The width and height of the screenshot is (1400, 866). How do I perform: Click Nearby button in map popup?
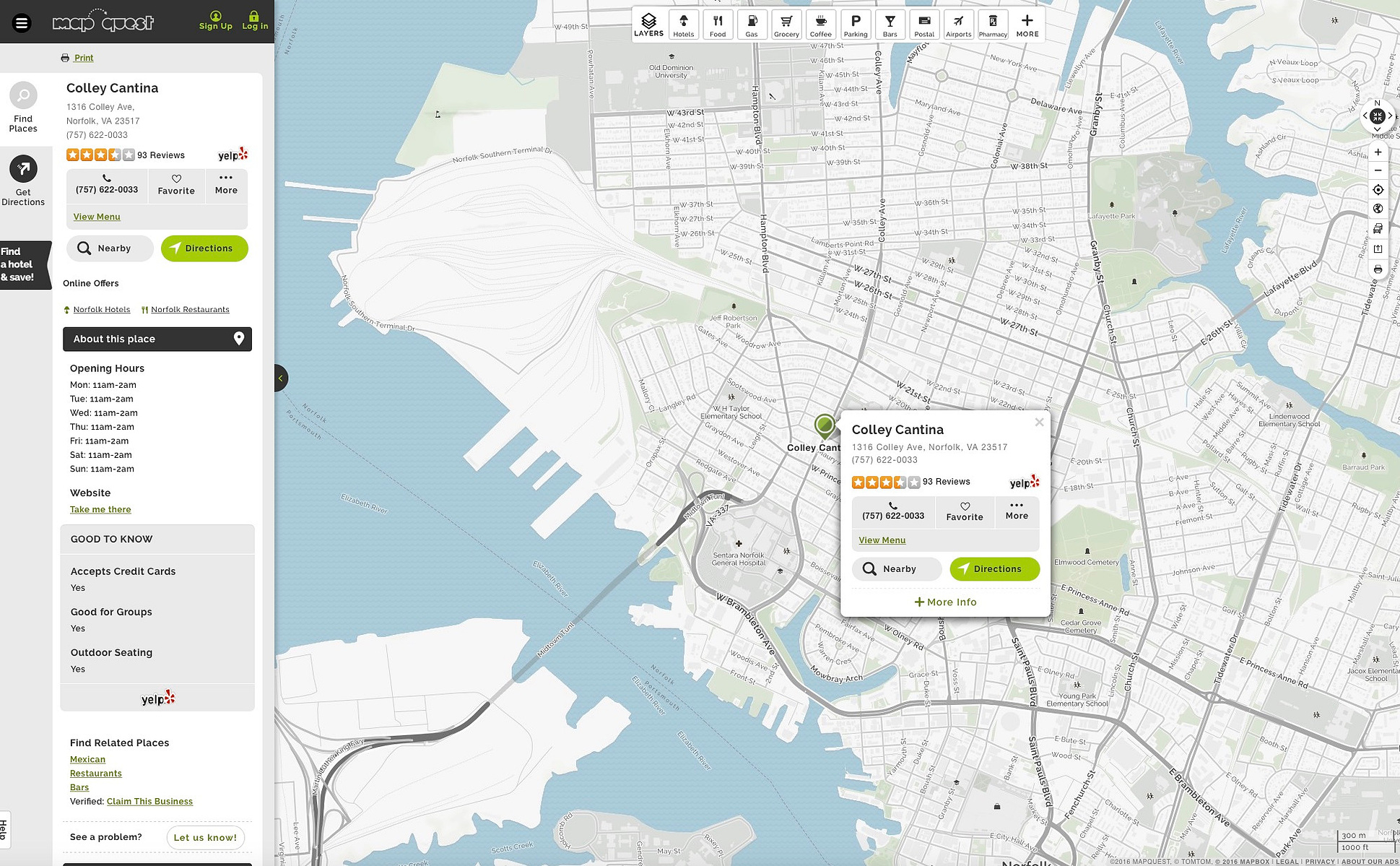point(897,569)
